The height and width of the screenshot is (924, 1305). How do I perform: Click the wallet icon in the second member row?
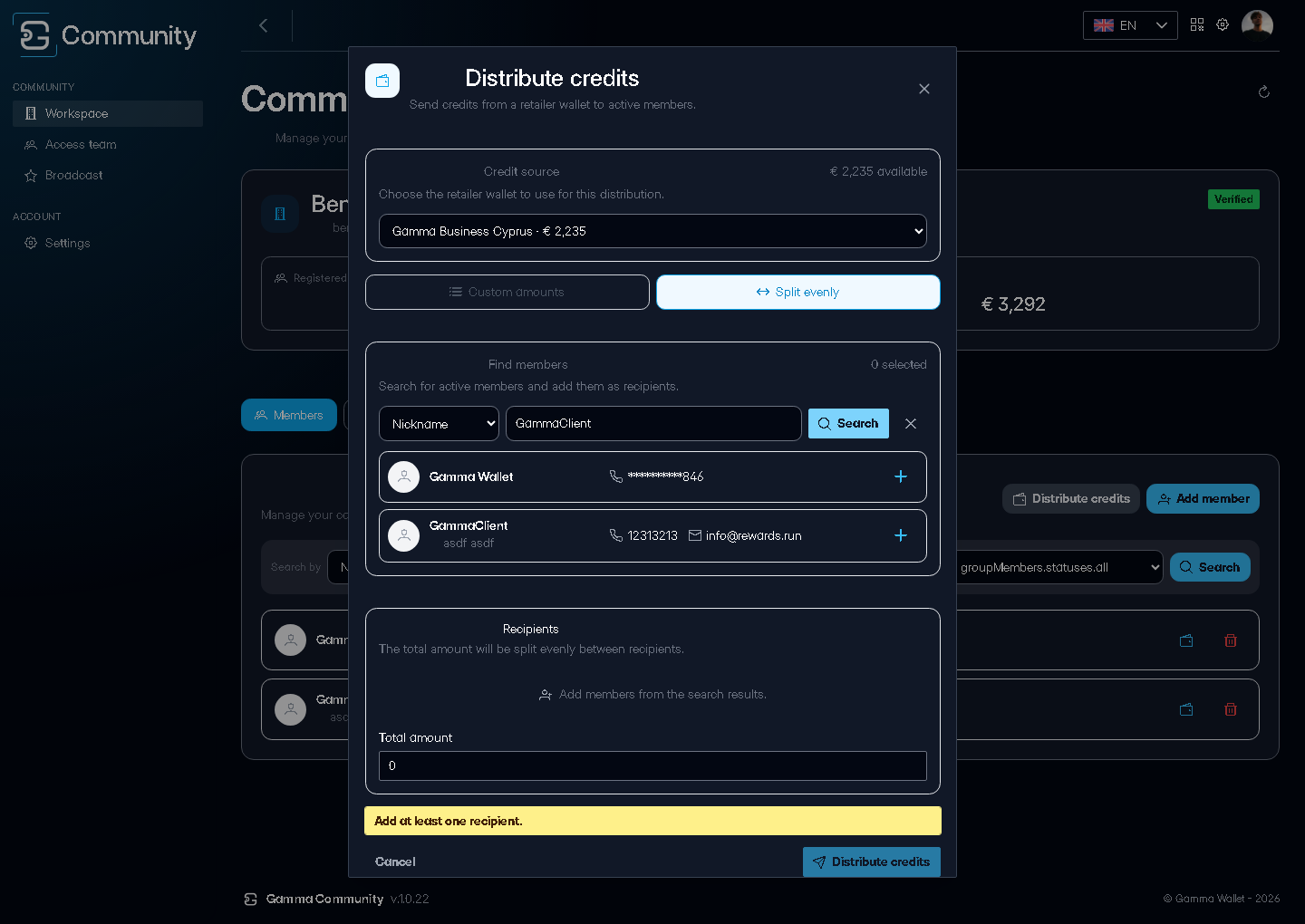point(1186,709)
